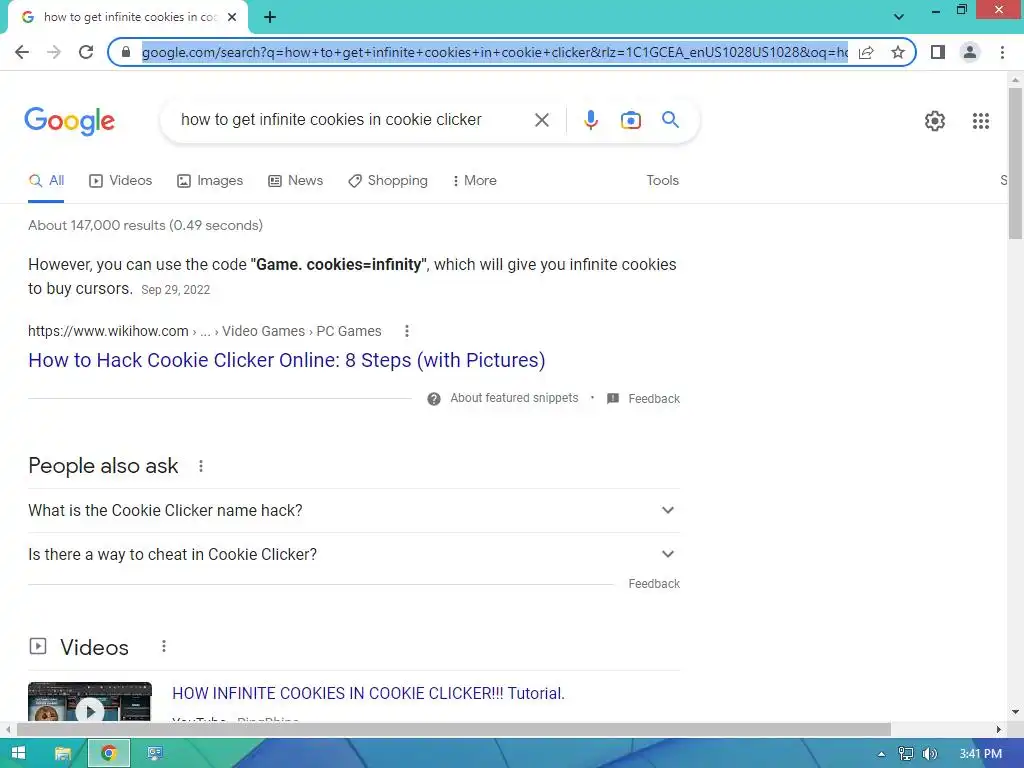Viewport: 1024px width, 768px height.
Task: Open Google quick settings gear
Action: 935,121
